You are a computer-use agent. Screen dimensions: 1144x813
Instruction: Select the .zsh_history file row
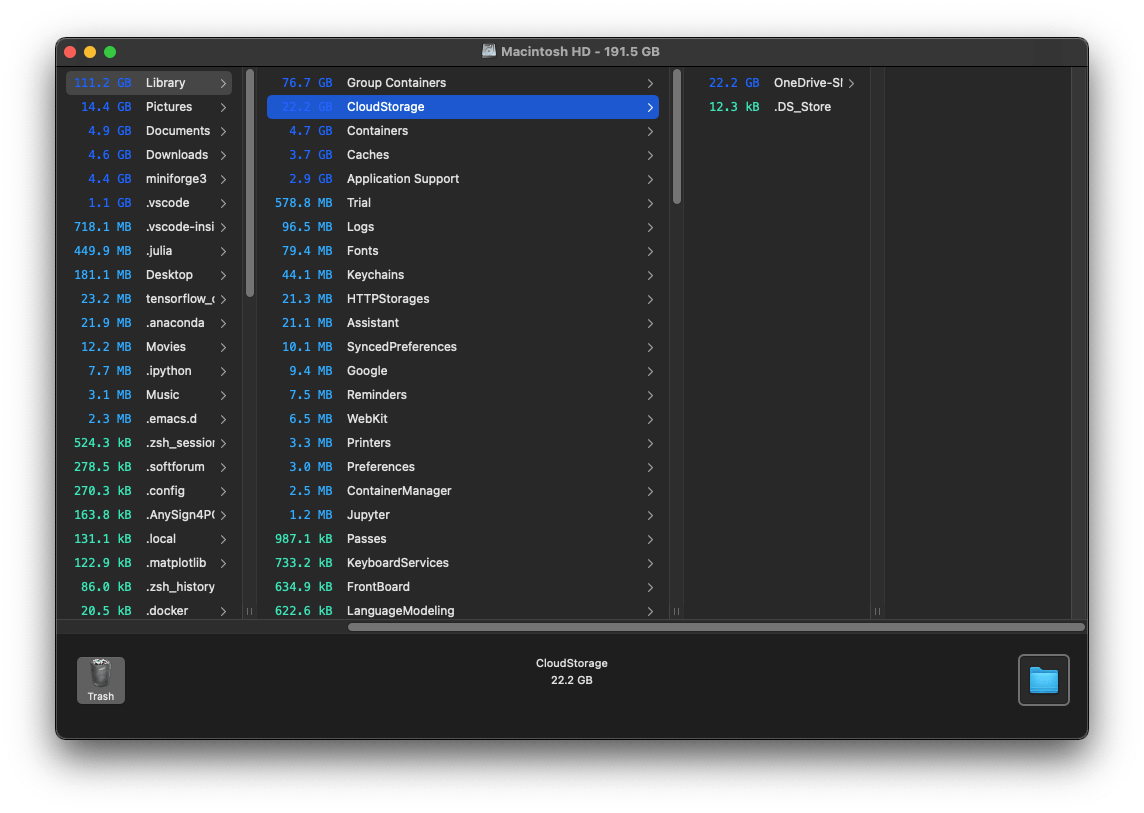click(149, 587)
